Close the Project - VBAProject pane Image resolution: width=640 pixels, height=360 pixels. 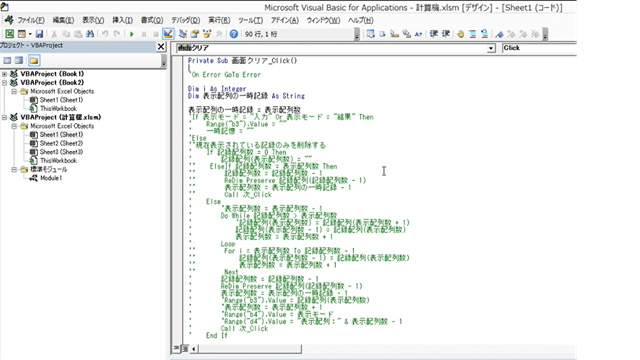(161, 47)
